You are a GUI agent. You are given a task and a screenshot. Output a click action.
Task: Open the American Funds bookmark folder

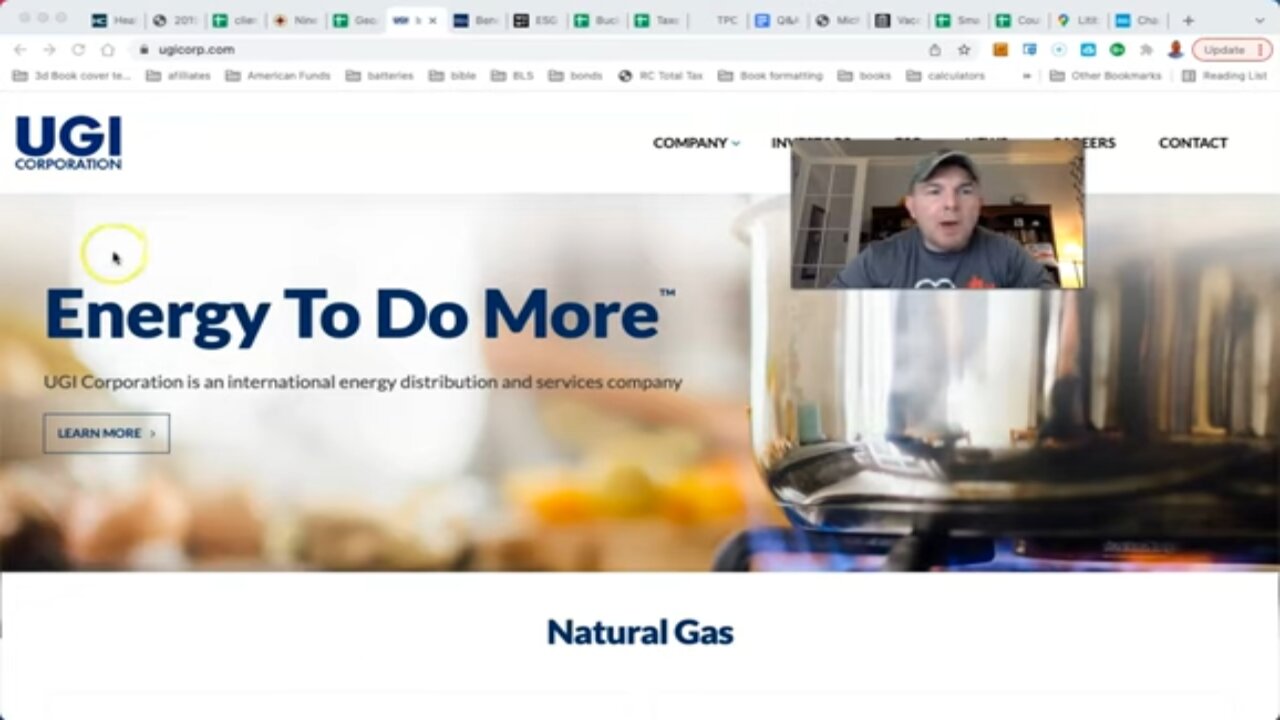click(278, 76)
